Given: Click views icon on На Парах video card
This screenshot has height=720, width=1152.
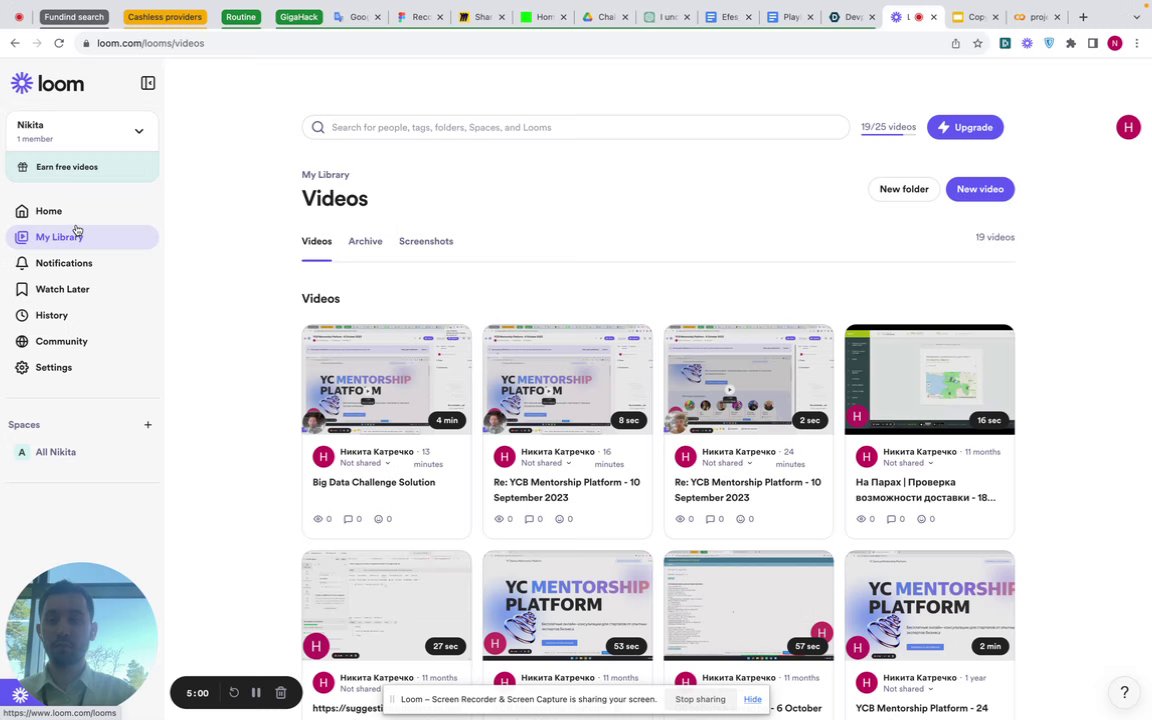Looking at the screenshot, I should click(861, 519).
